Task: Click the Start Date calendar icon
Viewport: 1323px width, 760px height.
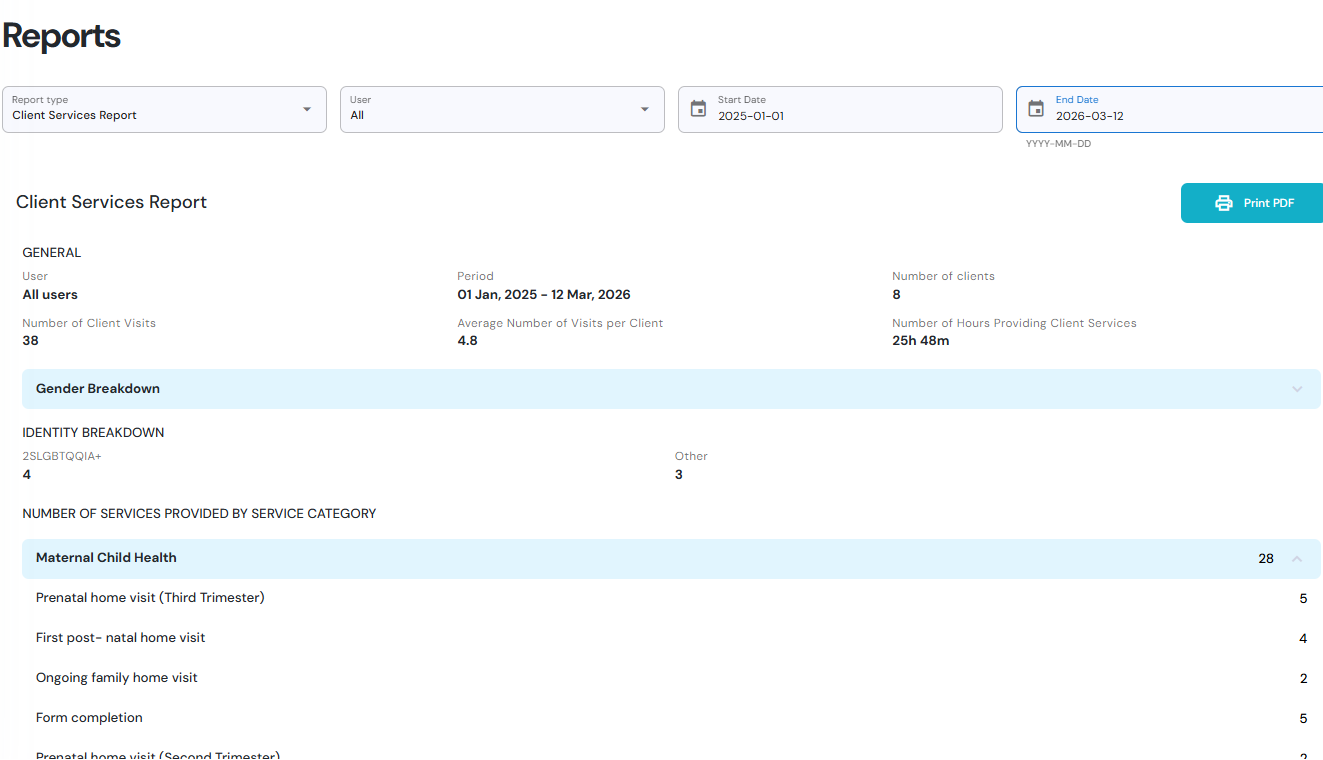Action: (x=698, y=109)
